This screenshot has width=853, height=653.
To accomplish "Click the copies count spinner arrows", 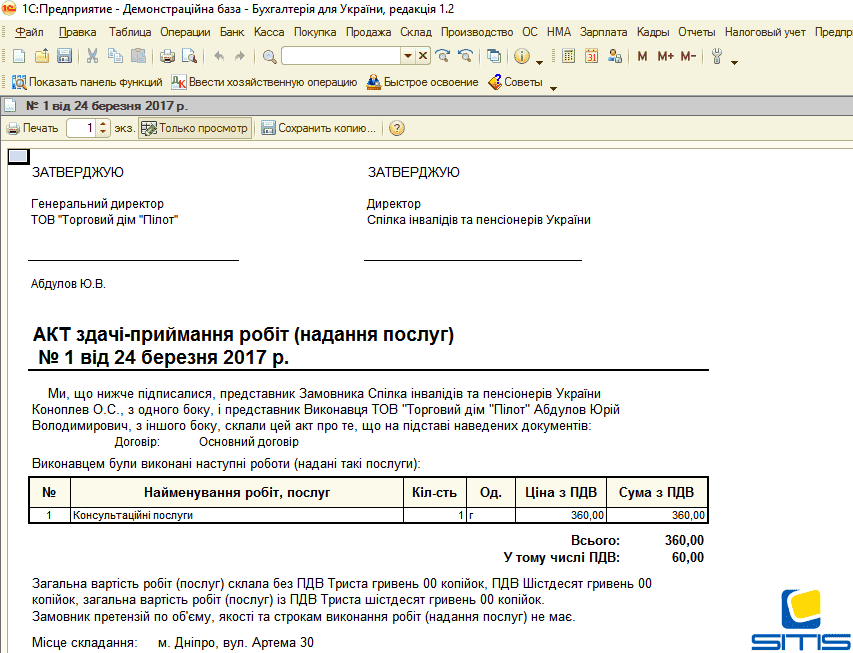I will pos(103,128).
